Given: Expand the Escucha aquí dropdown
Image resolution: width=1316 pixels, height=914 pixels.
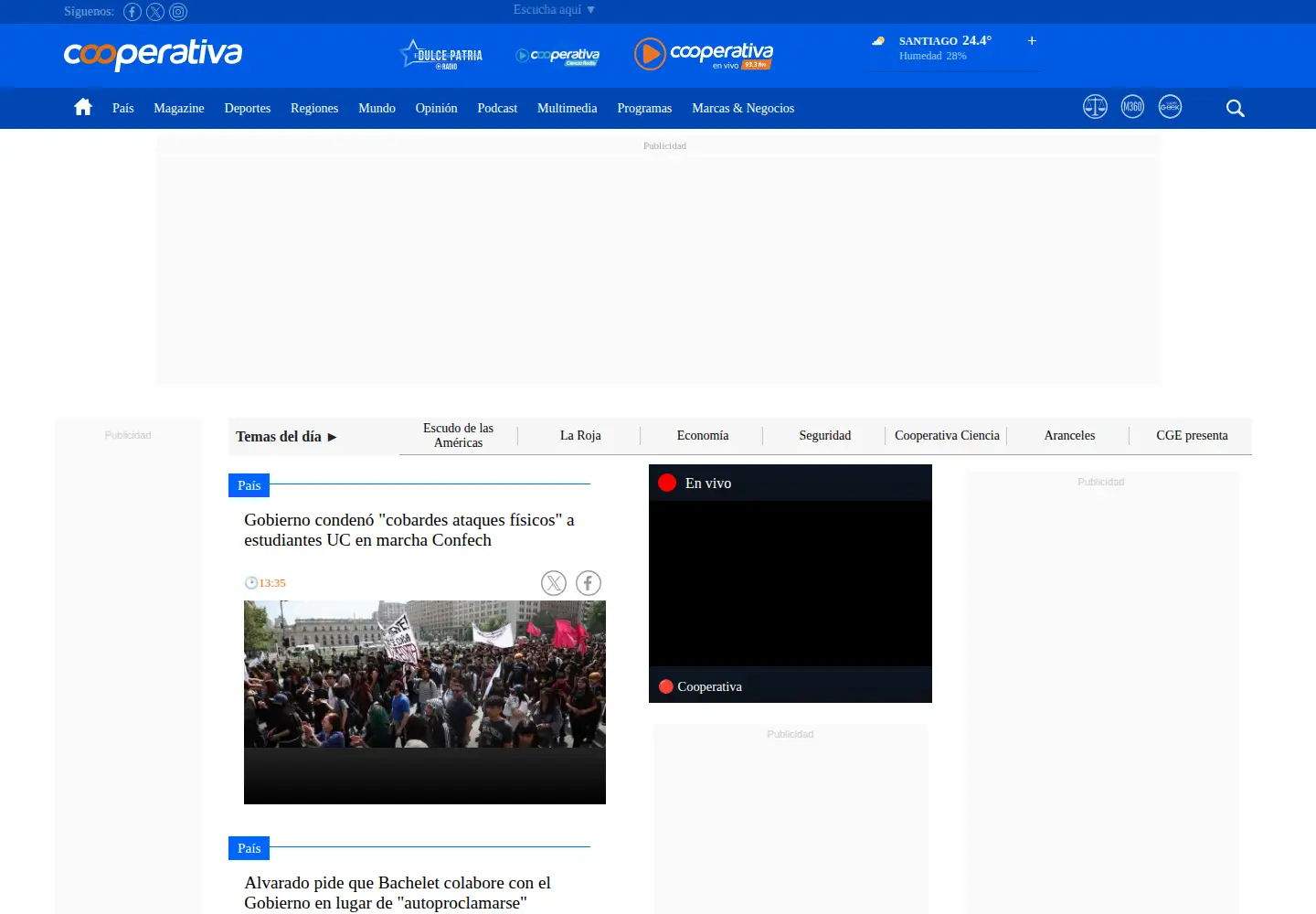Looking at the screenshot, I should pos(554,10).
